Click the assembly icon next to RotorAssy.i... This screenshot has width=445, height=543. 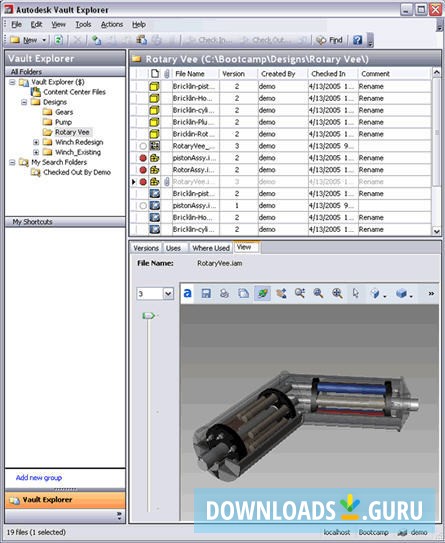[x=154, y=170]
